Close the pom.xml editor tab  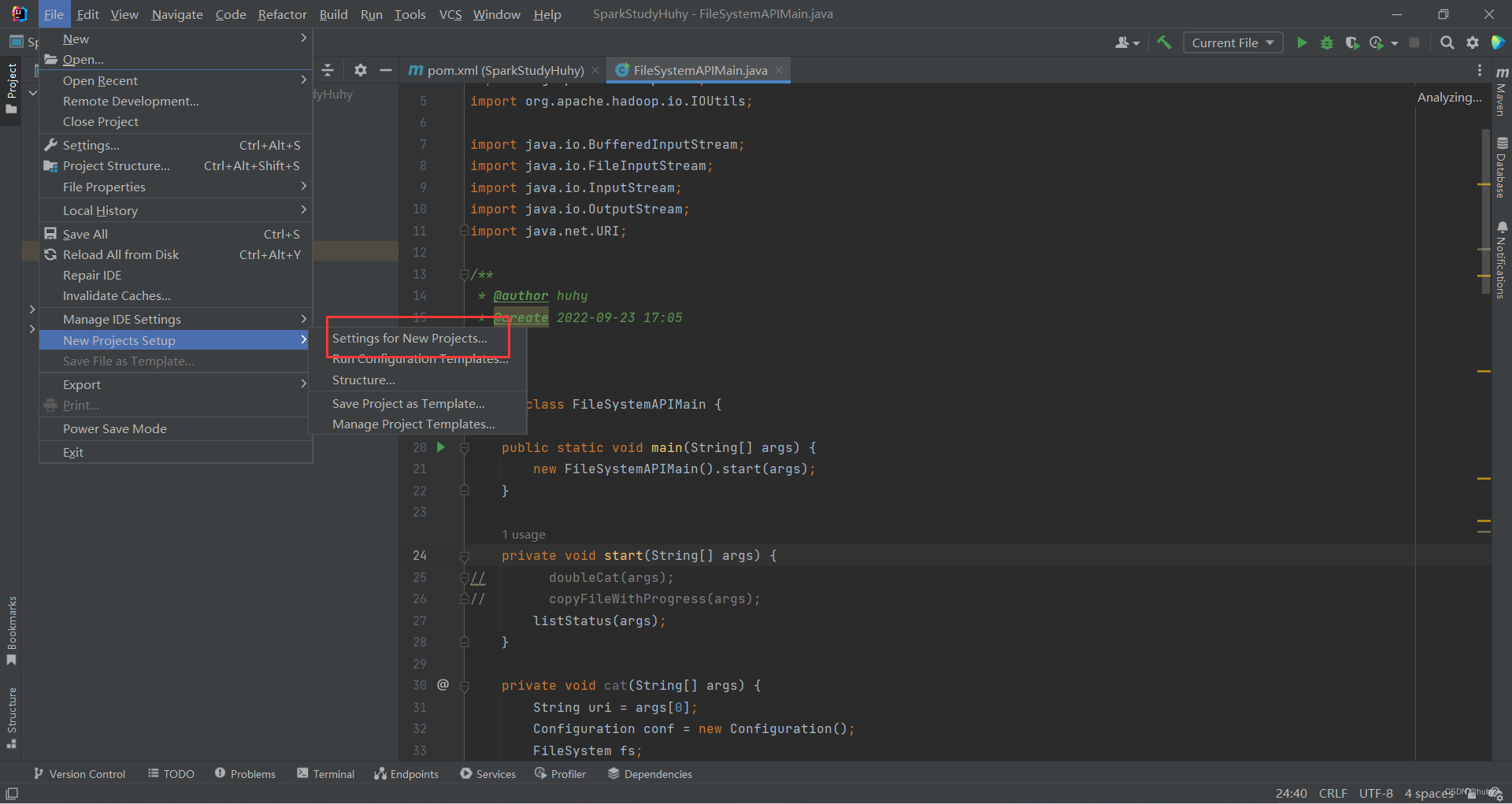[x=595, y=70]
